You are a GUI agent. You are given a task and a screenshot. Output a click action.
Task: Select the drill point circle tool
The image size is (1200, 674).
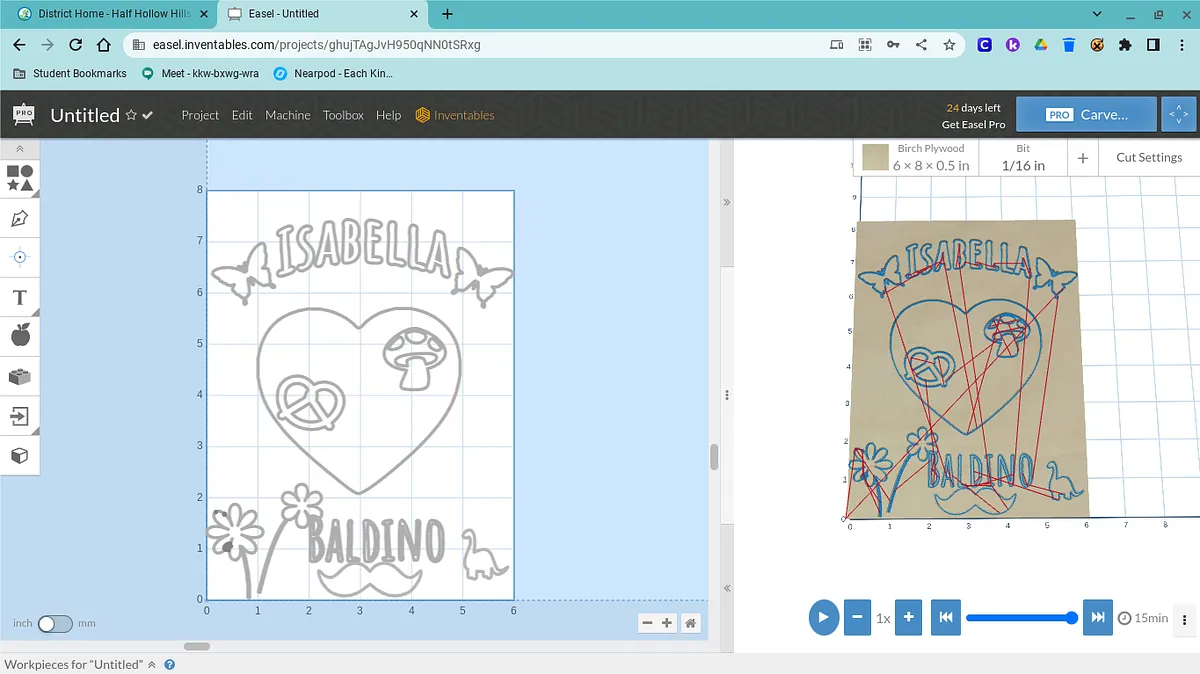[x=20, y=257]
